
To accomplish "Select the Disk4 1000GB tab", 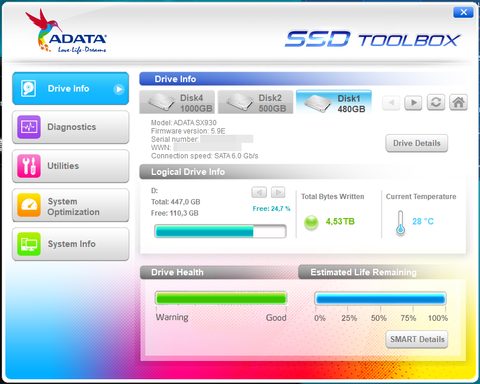I will (x=177, y=102).
